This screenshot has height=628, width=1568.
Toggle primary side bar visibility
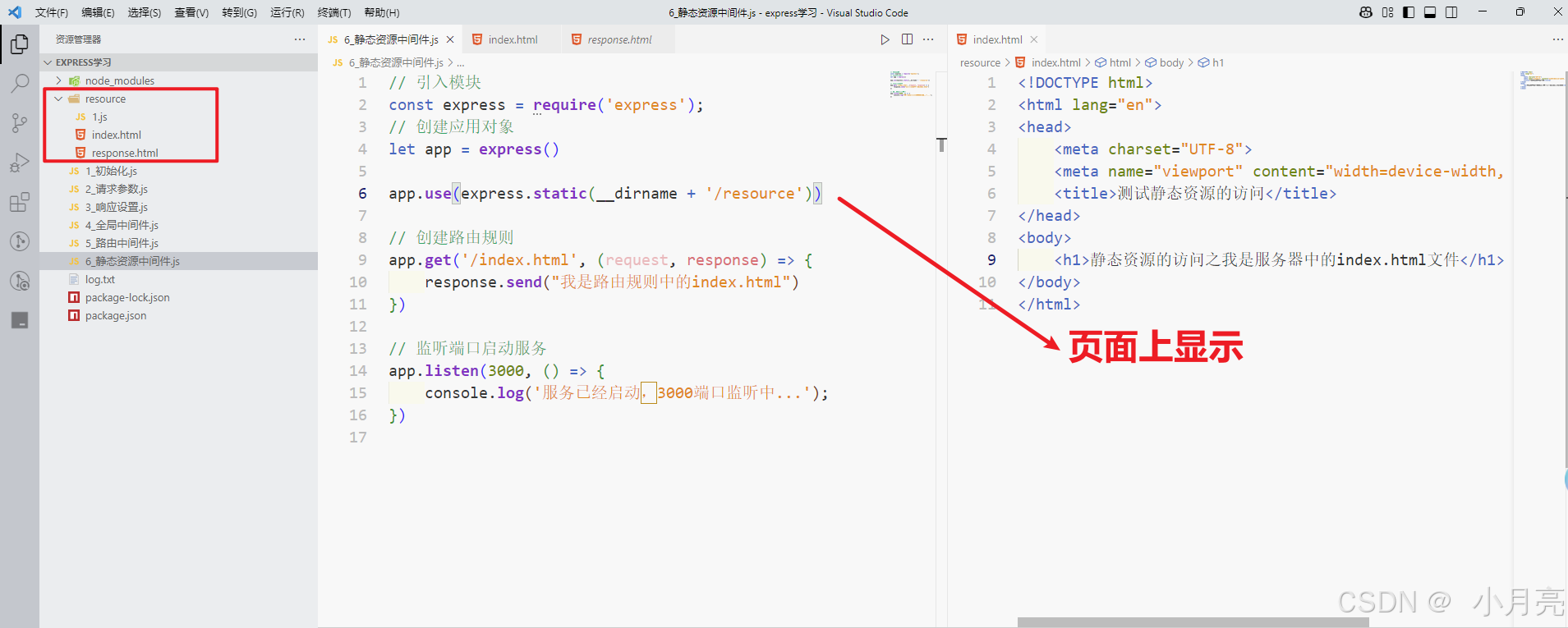pyautogui.click(x=1409, y=12)
